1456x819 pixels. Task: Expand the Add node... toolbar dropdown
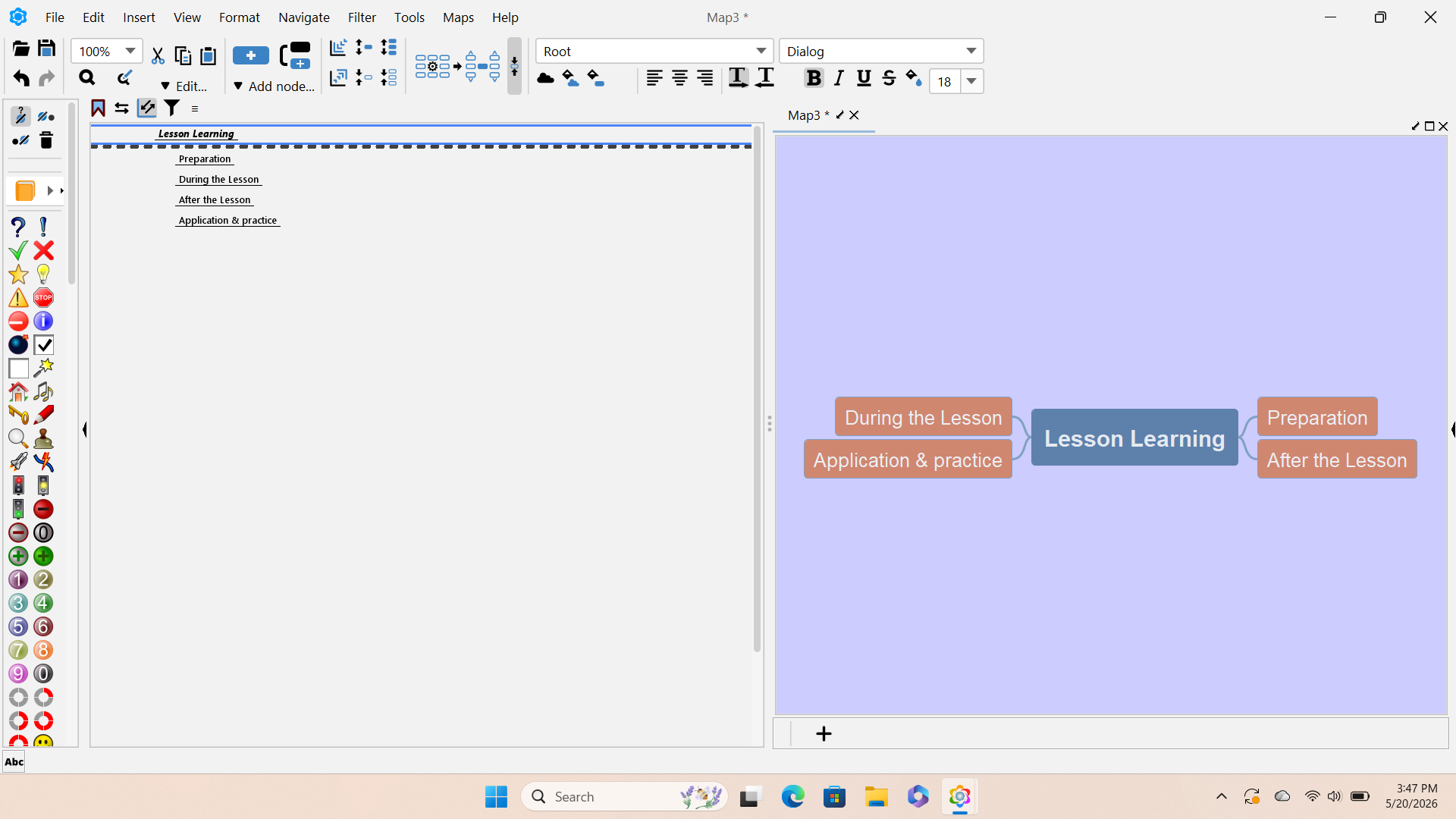274,86
